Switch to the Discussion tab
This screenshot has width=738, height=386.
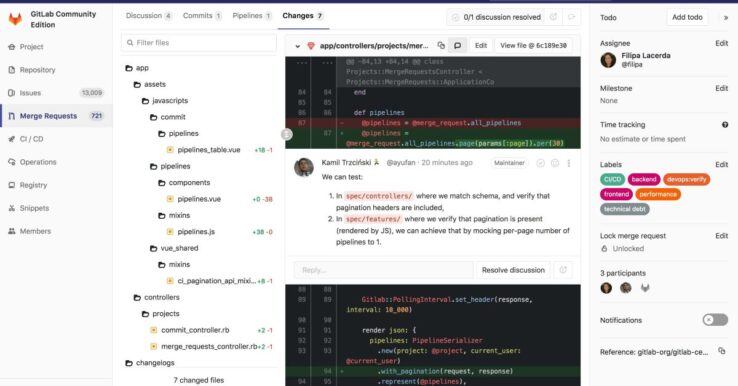tap(148, 16)
